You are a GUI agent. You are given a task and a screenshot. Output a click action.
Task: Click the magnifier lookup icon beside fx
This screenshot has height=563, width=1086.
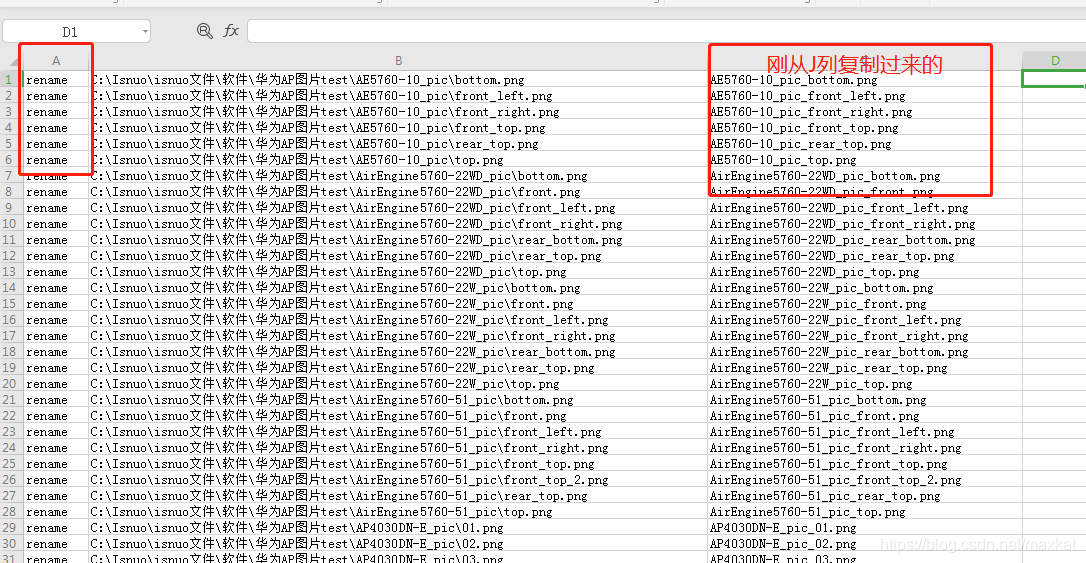204,30
